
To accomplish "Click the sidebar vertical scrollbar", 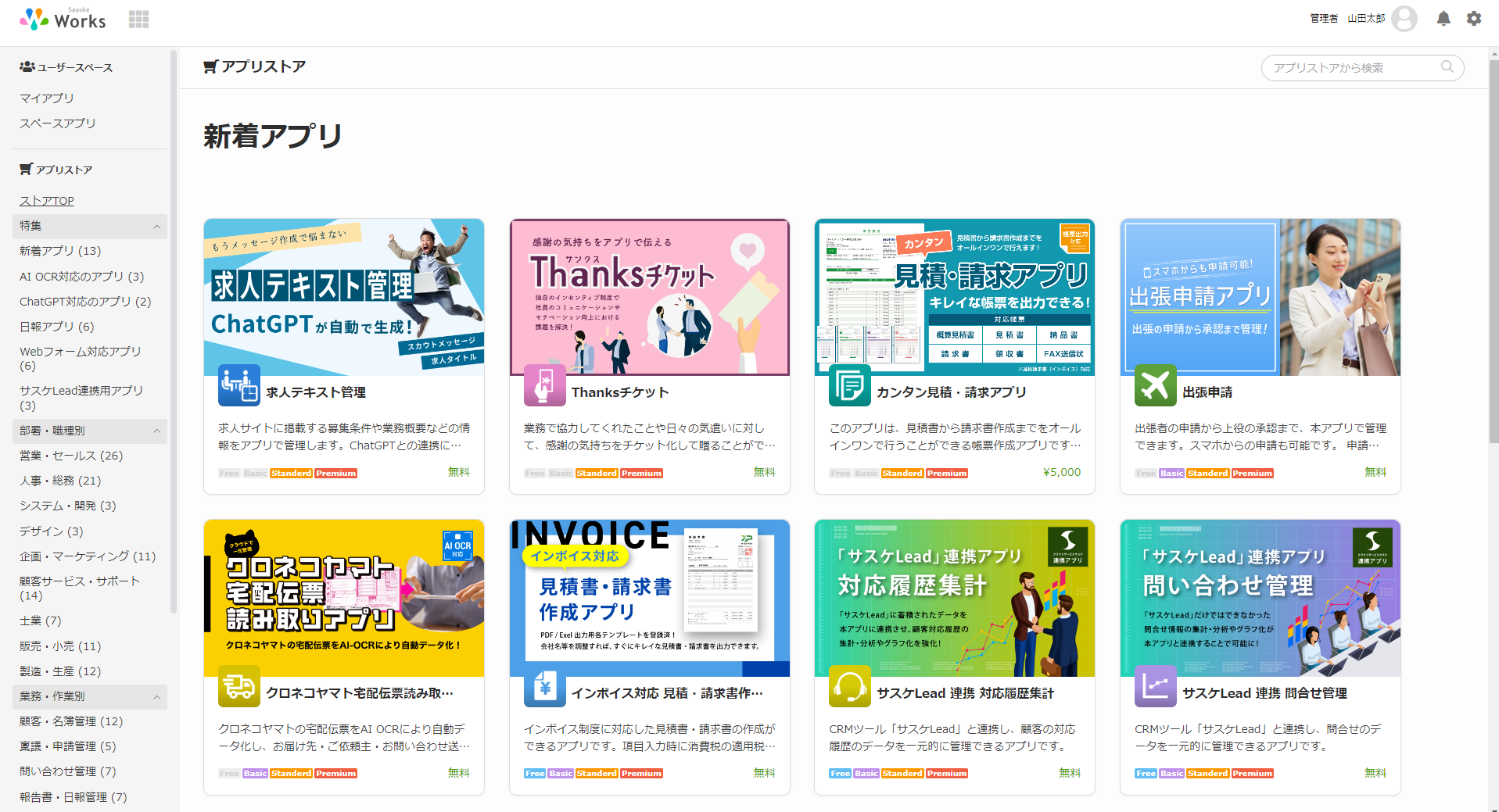I will [x=174, y=332].
